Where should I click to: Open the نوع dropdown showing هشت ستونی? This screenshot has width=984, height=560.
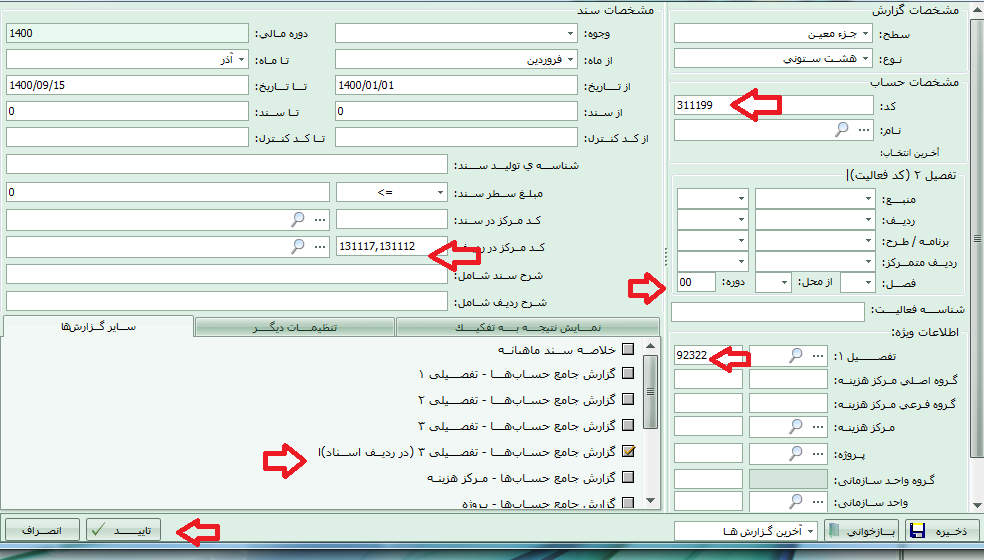pyautogui.click(x=865, y=58)
